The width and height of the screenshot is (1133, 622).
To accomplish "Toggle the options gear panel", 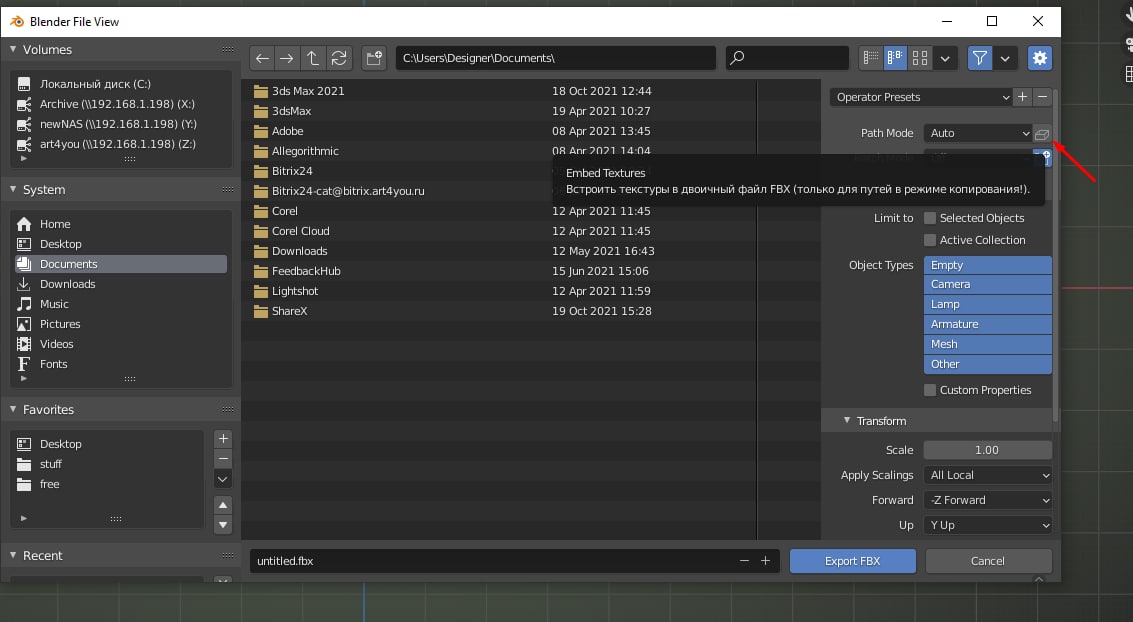I will pyautogui.click(x=1040, y=59).
